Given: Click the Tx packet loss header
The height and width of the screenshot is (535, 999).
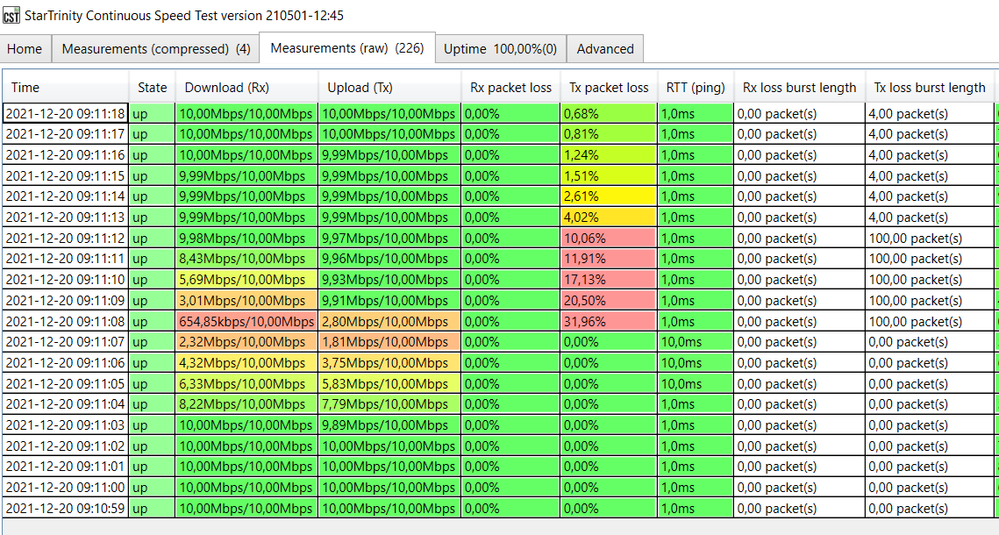Looking at the screenshot, I should pyautogui.click(x=608, y=87).
